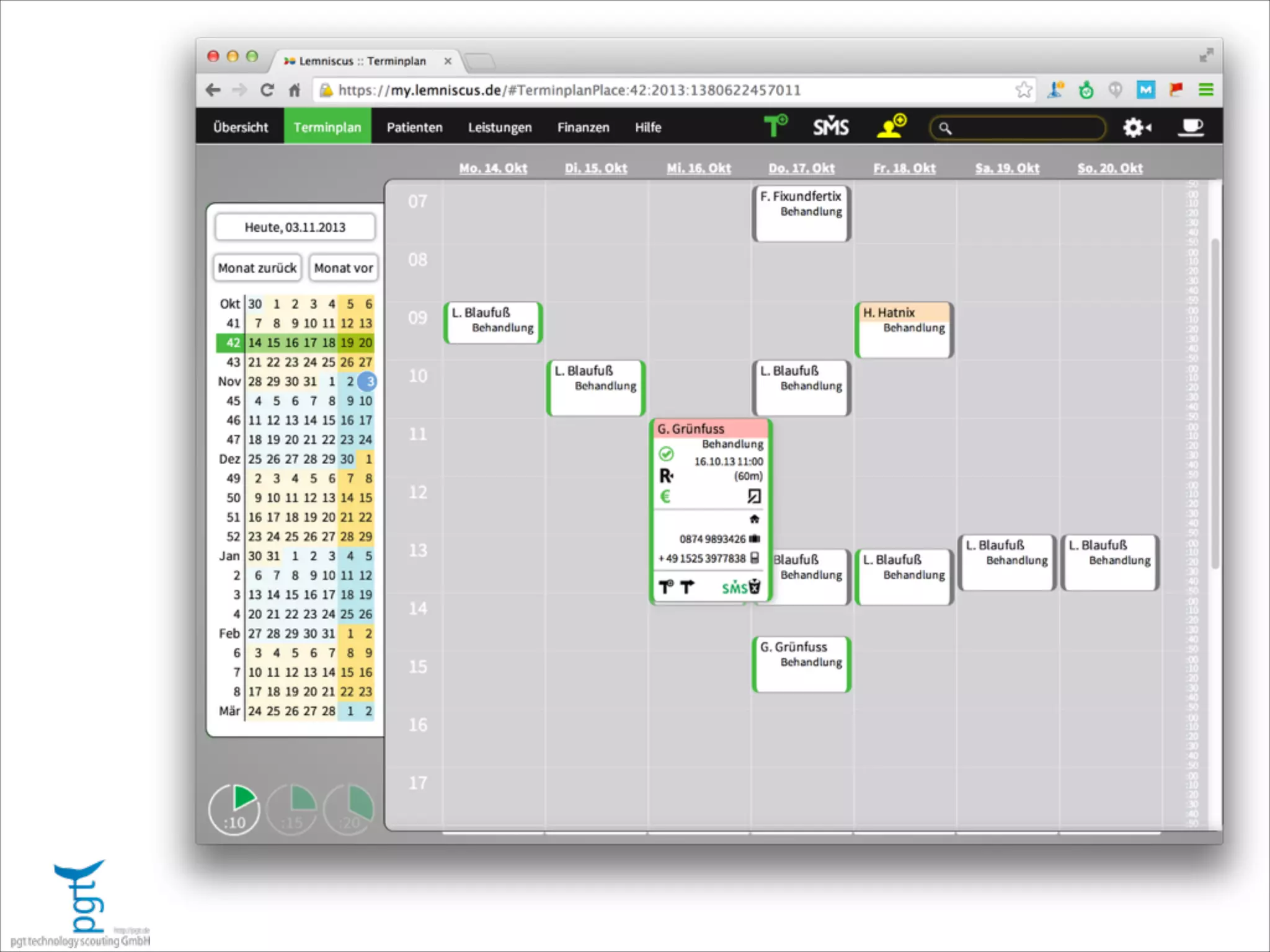Click the coffee cup icon in the top bar
The image size is (1270, 952).
[x=1190, y=127]
